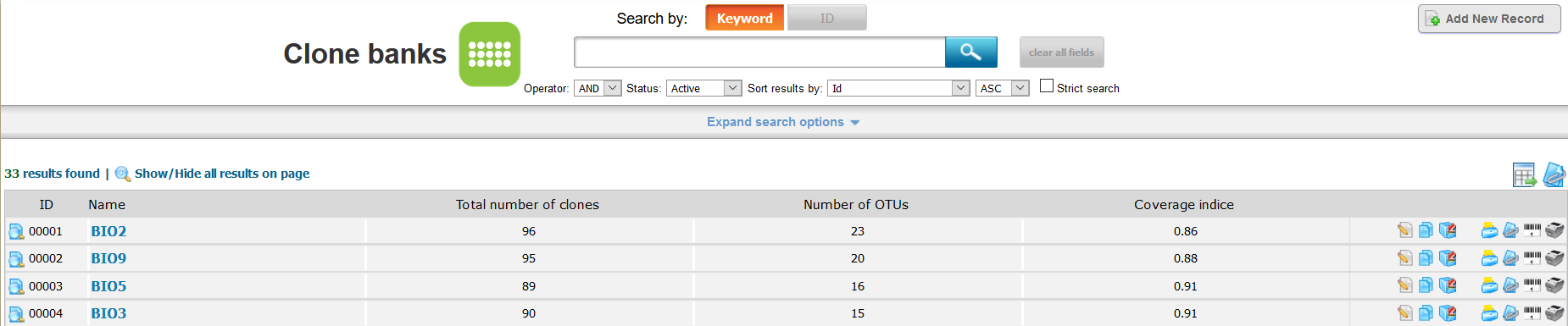Archive the BIO3 record box icon

[x=1448, y=312]
